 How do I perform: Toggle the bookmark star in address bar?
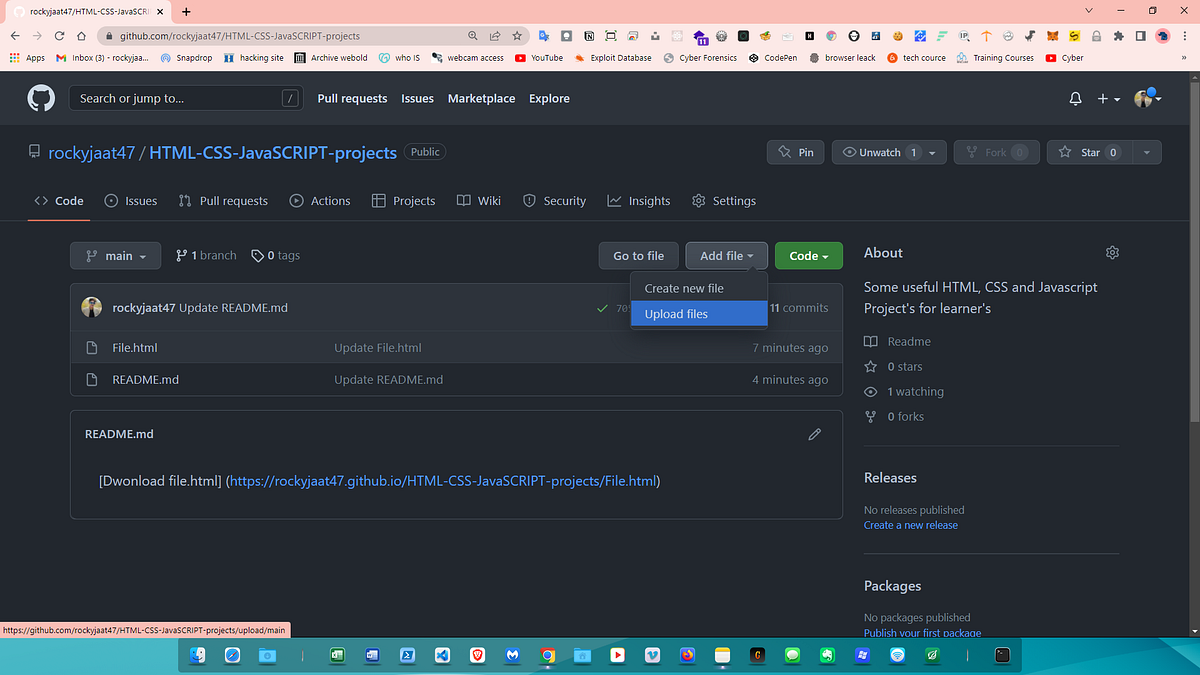517,35
